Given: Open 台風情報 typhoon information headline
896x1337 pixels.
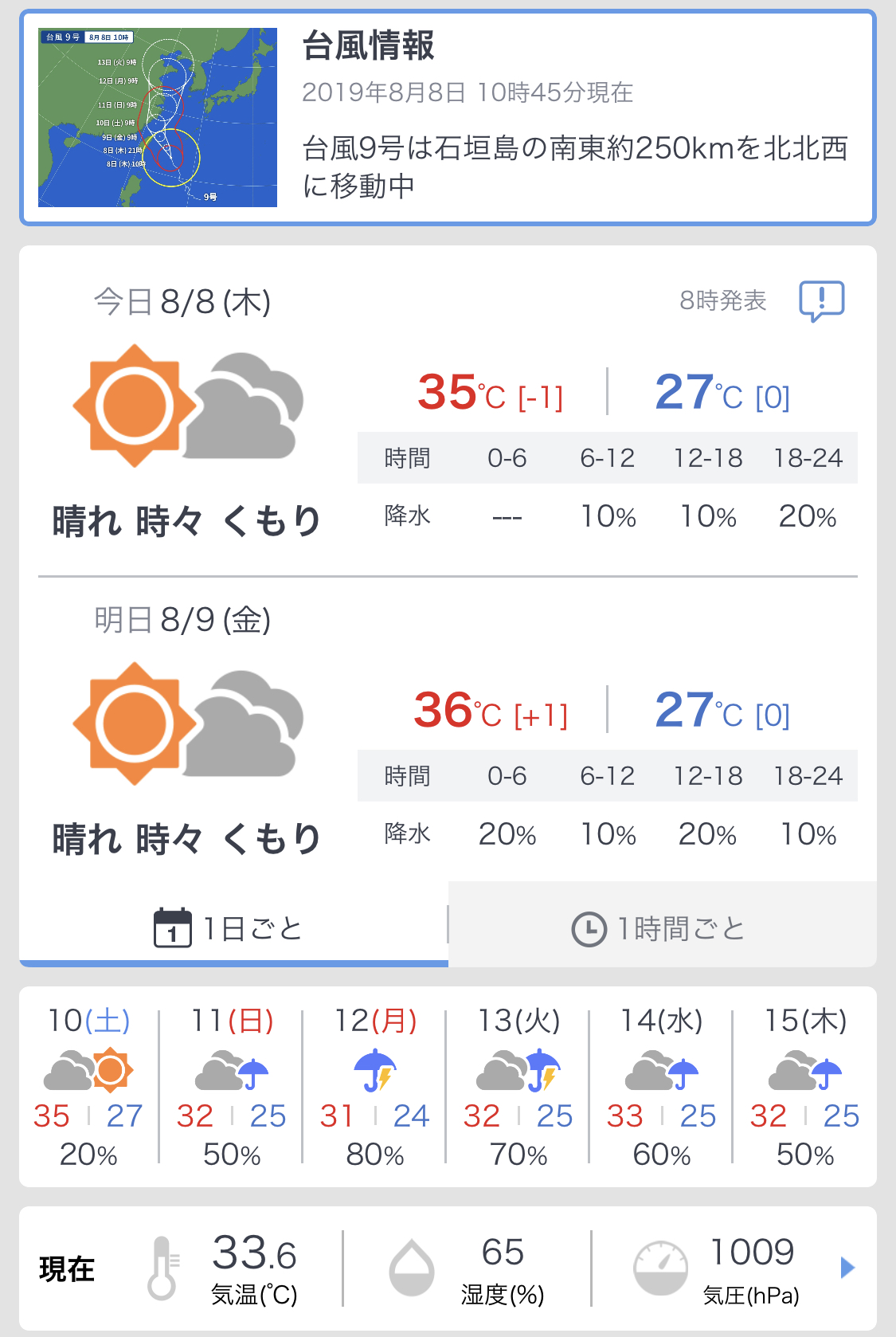Looking at the screenshot, I should pos(368,45).
